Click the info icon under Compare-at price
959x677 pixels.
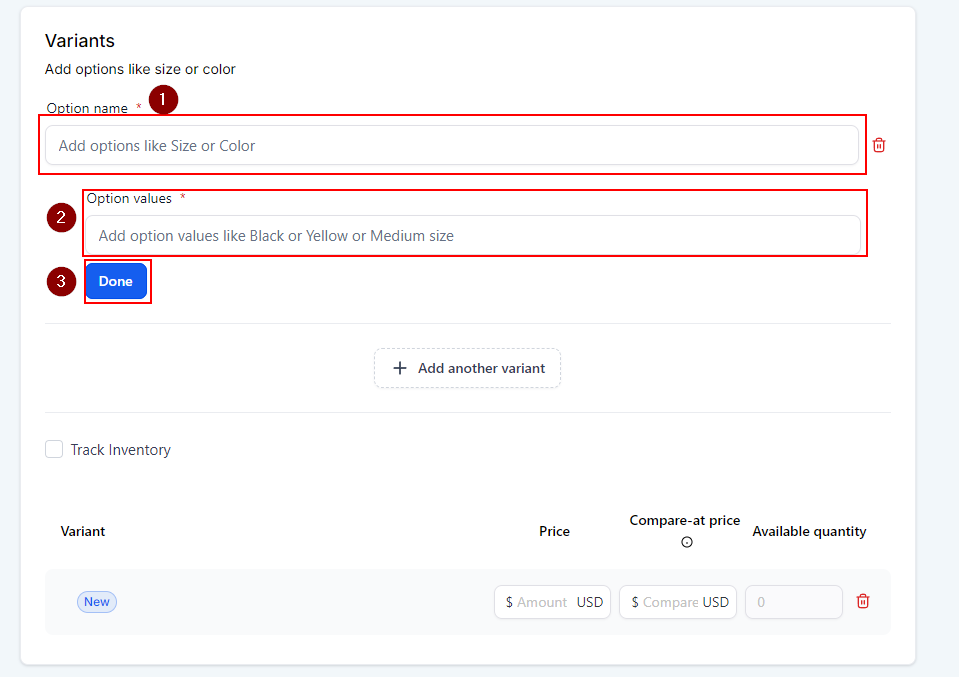(687, 542)
